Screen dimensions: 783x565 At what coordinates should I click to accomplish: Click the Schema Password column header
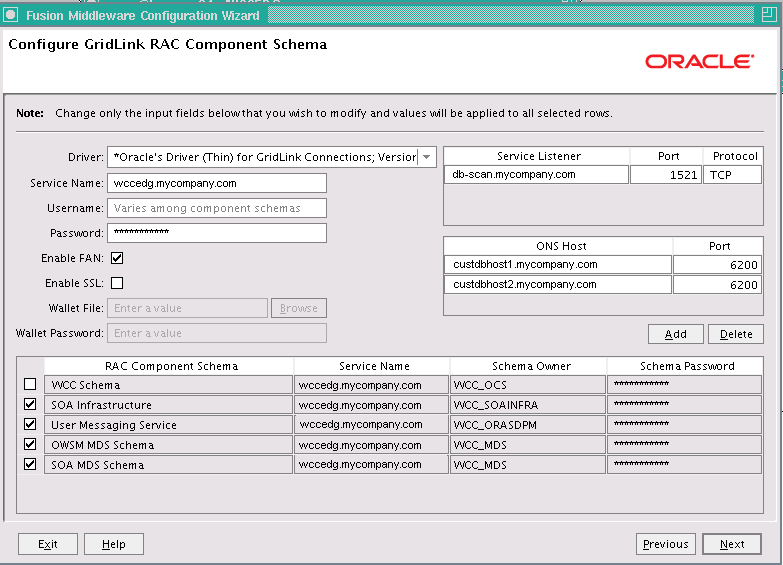point(685,366)
